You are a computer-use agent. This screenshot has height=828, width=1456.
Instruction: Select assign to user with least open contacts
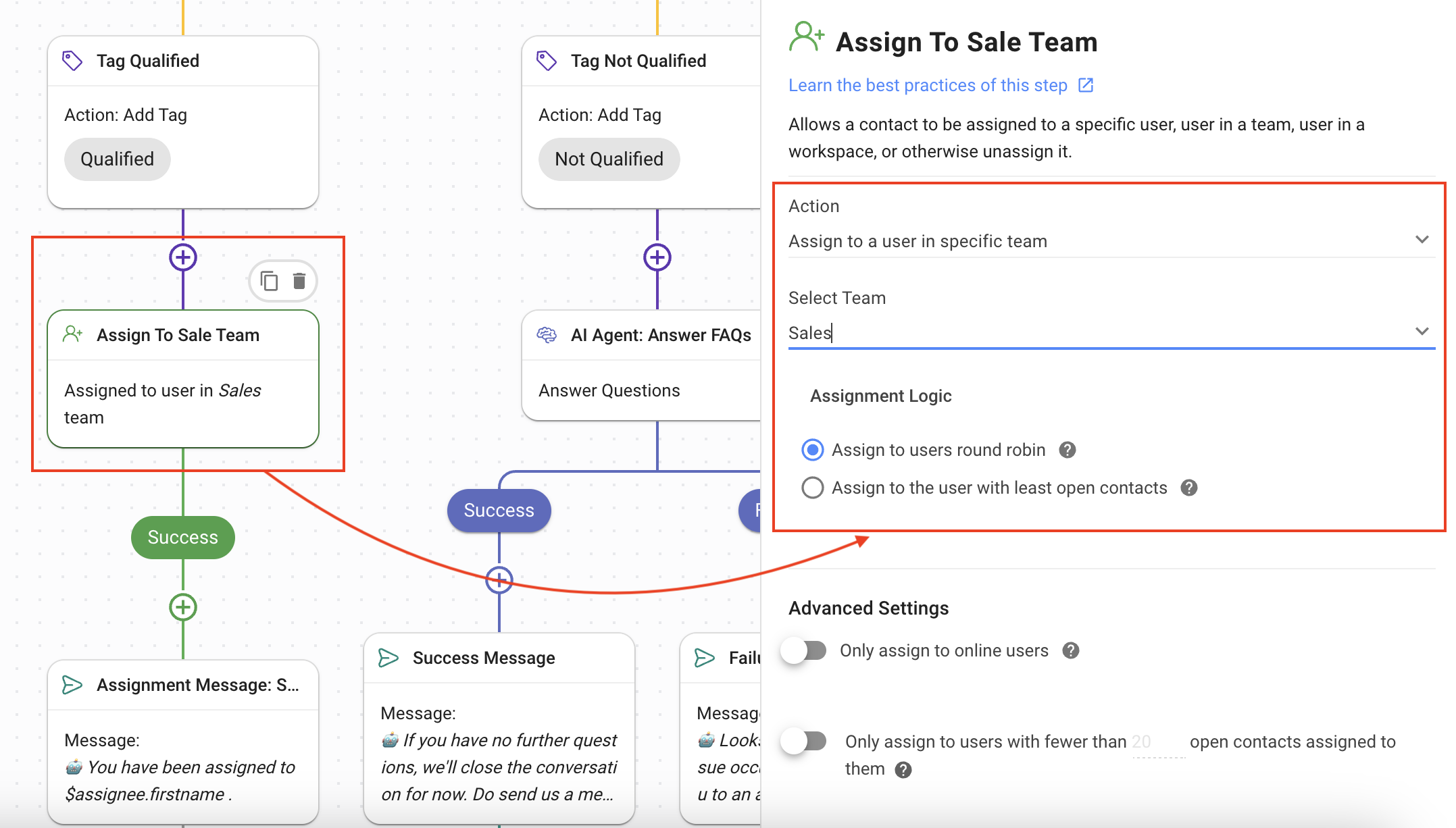pyautogui.click(x=813, y=488)
